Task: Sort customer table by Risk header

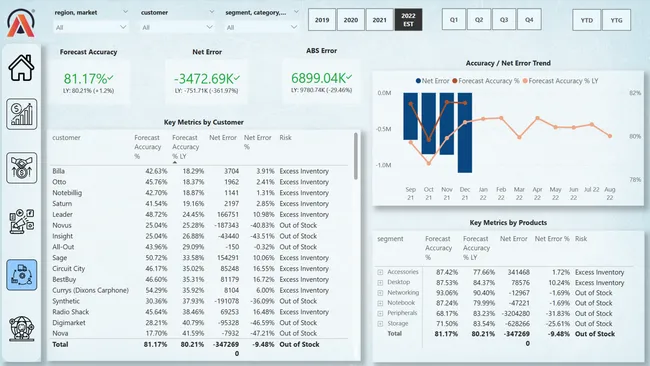Action: click(x=285, y=138)
